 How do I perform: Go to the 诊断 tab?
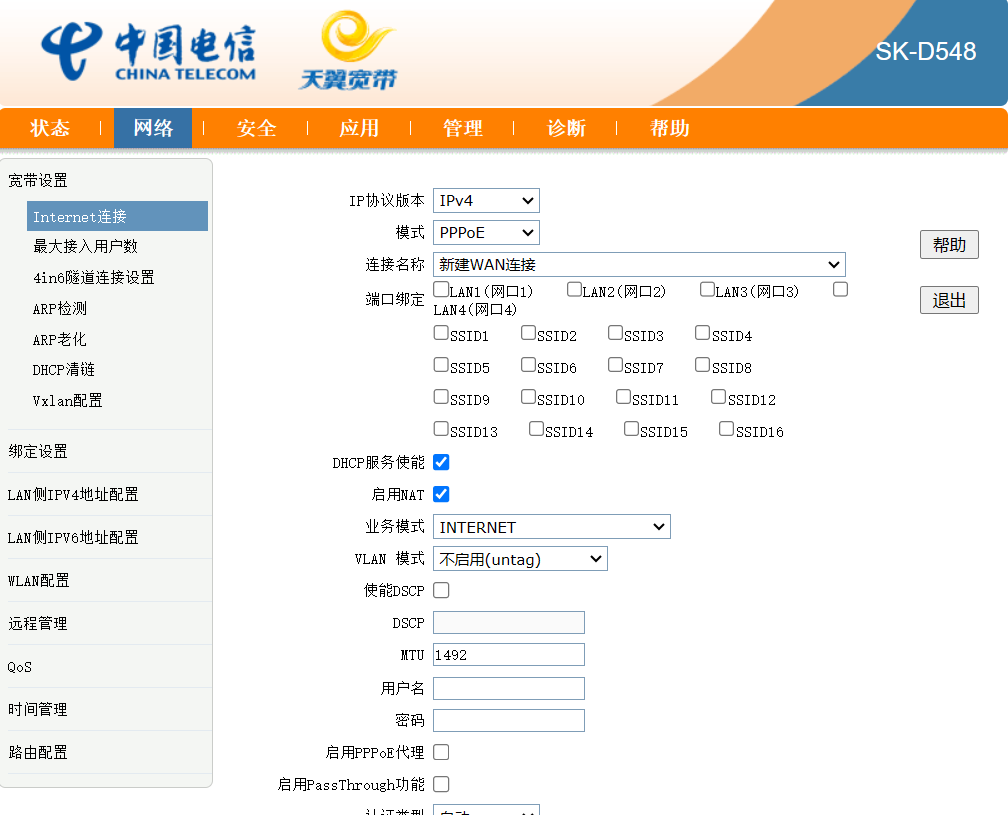(x=566, y=128)
